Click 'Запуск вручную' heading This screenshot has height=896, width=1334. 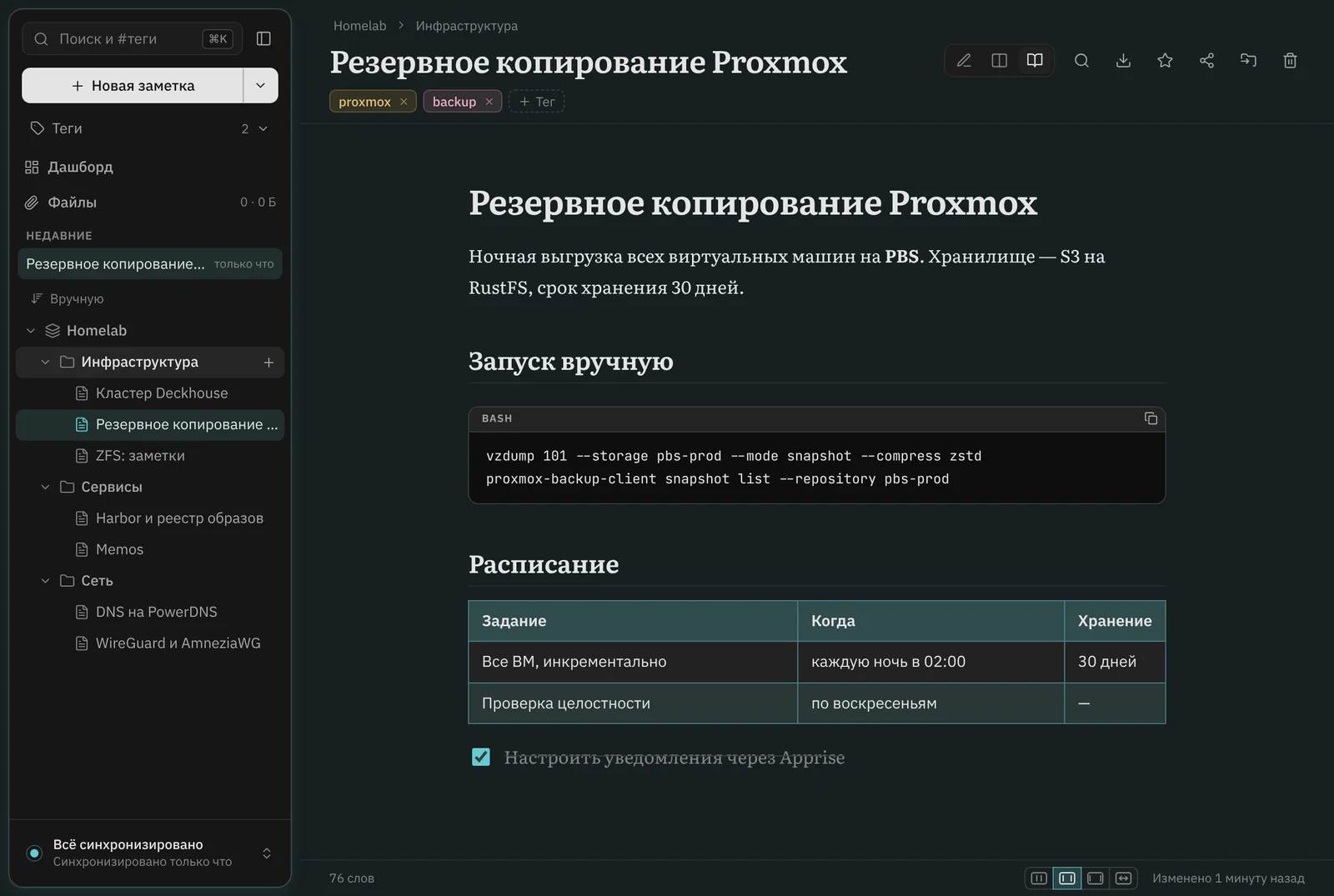click(x=570, y=361)
